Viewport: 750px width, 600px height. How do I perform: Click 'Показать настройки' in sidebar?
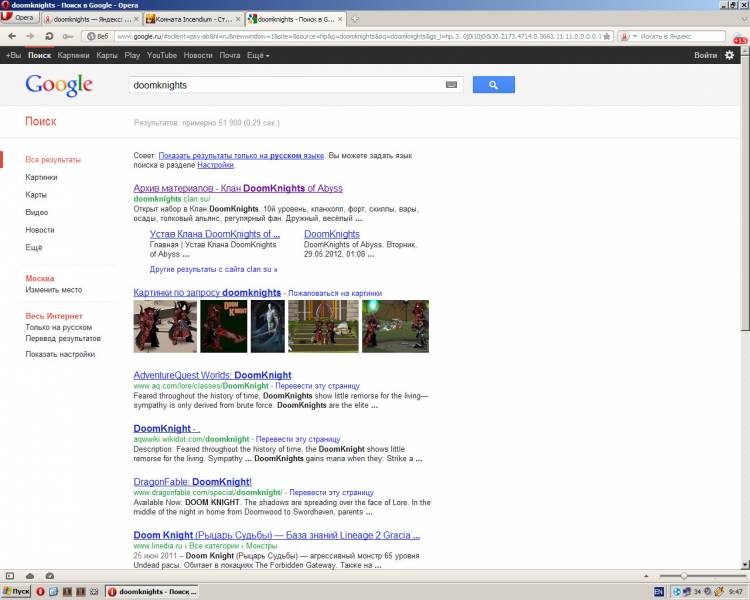click(x=60, y=354)
